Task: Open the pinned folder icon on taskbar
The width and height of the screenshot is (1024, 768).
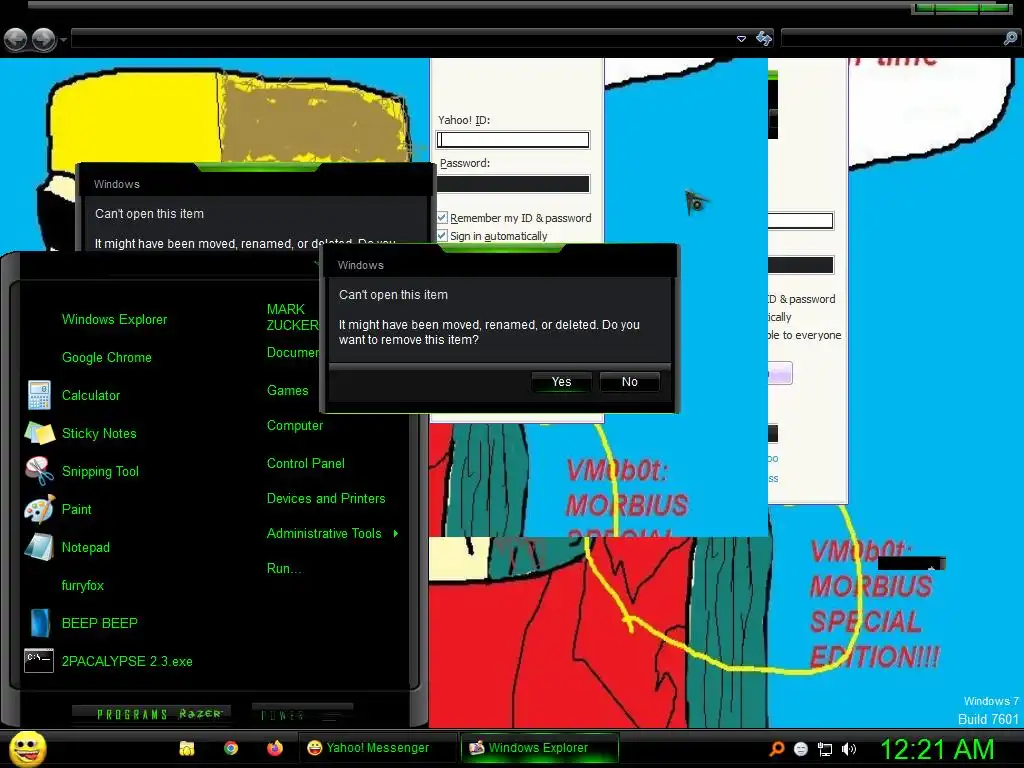Action: tap(187, 748)
